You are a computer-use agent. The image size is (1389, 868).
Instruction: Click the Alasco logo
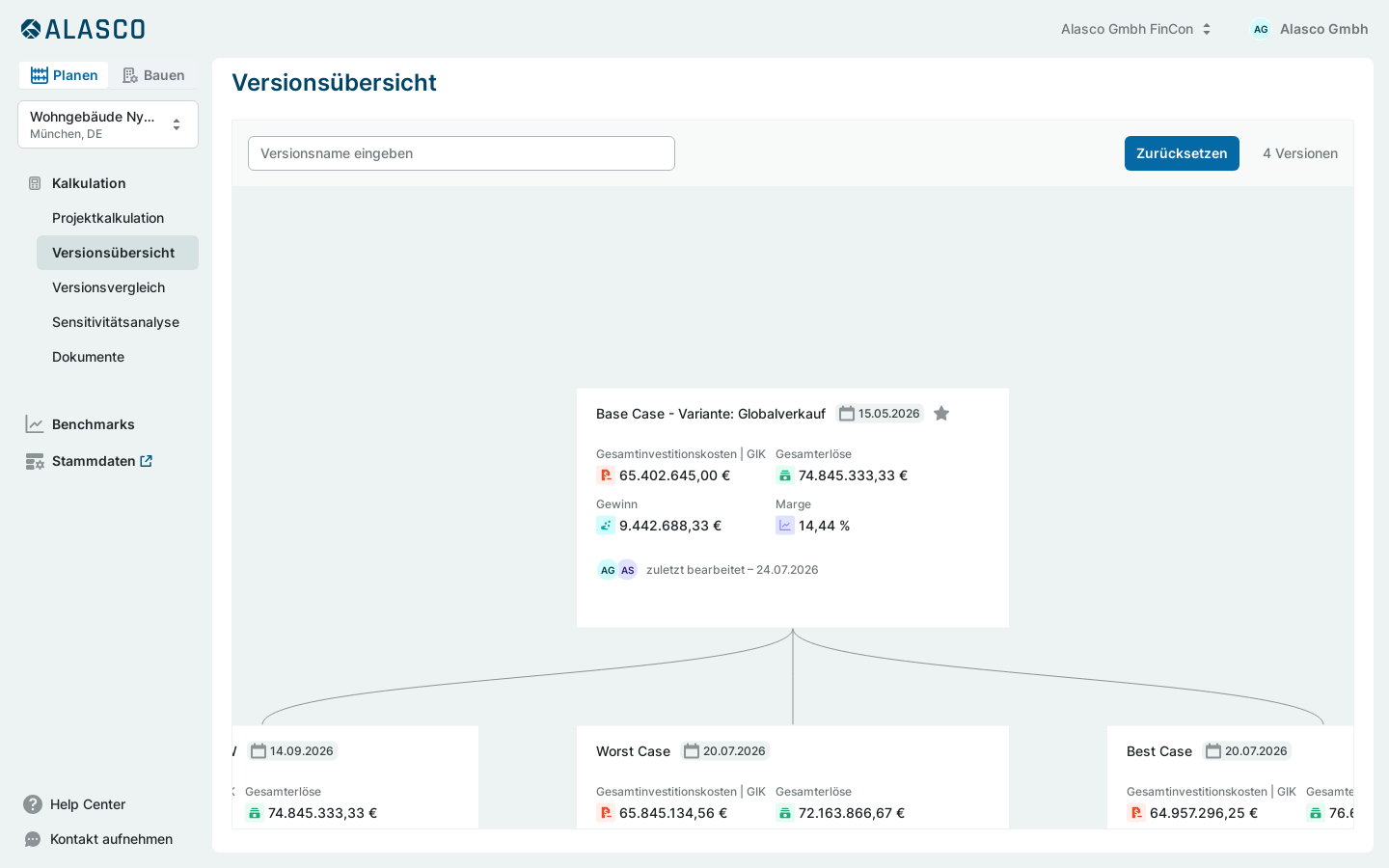[x=83, y=29]
